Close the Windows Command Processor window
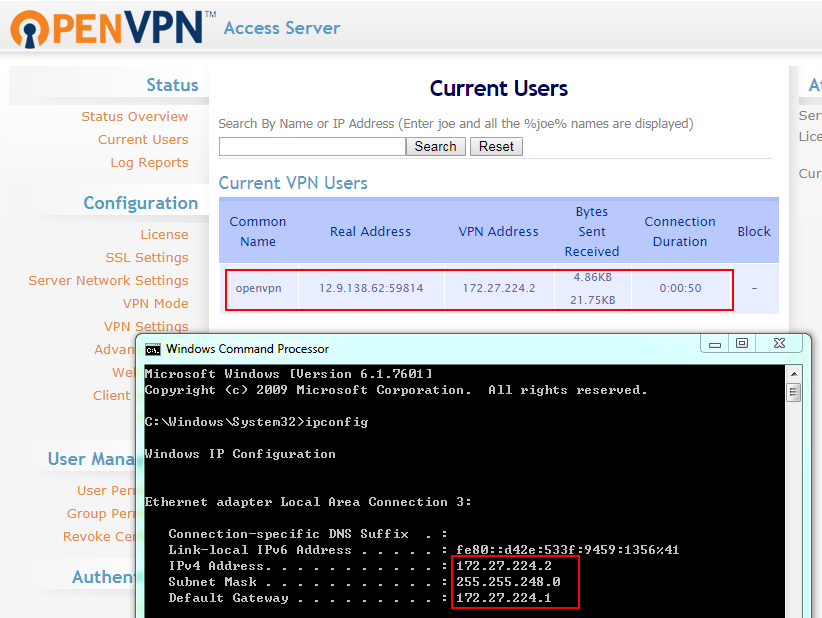This screenshot has height=618, width=822. (x=779, y=343)
